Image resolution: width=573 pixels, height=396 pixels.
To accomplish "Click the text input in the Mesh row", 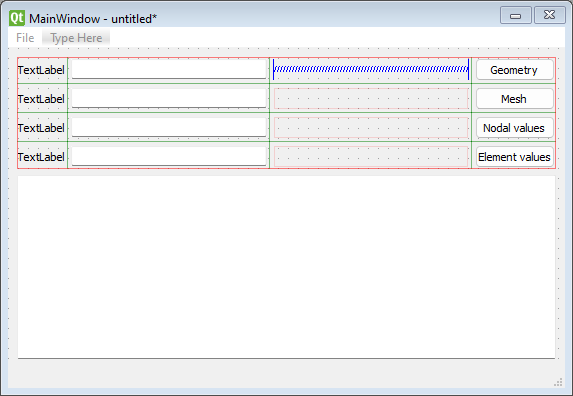I will click(x=169, y=99).
